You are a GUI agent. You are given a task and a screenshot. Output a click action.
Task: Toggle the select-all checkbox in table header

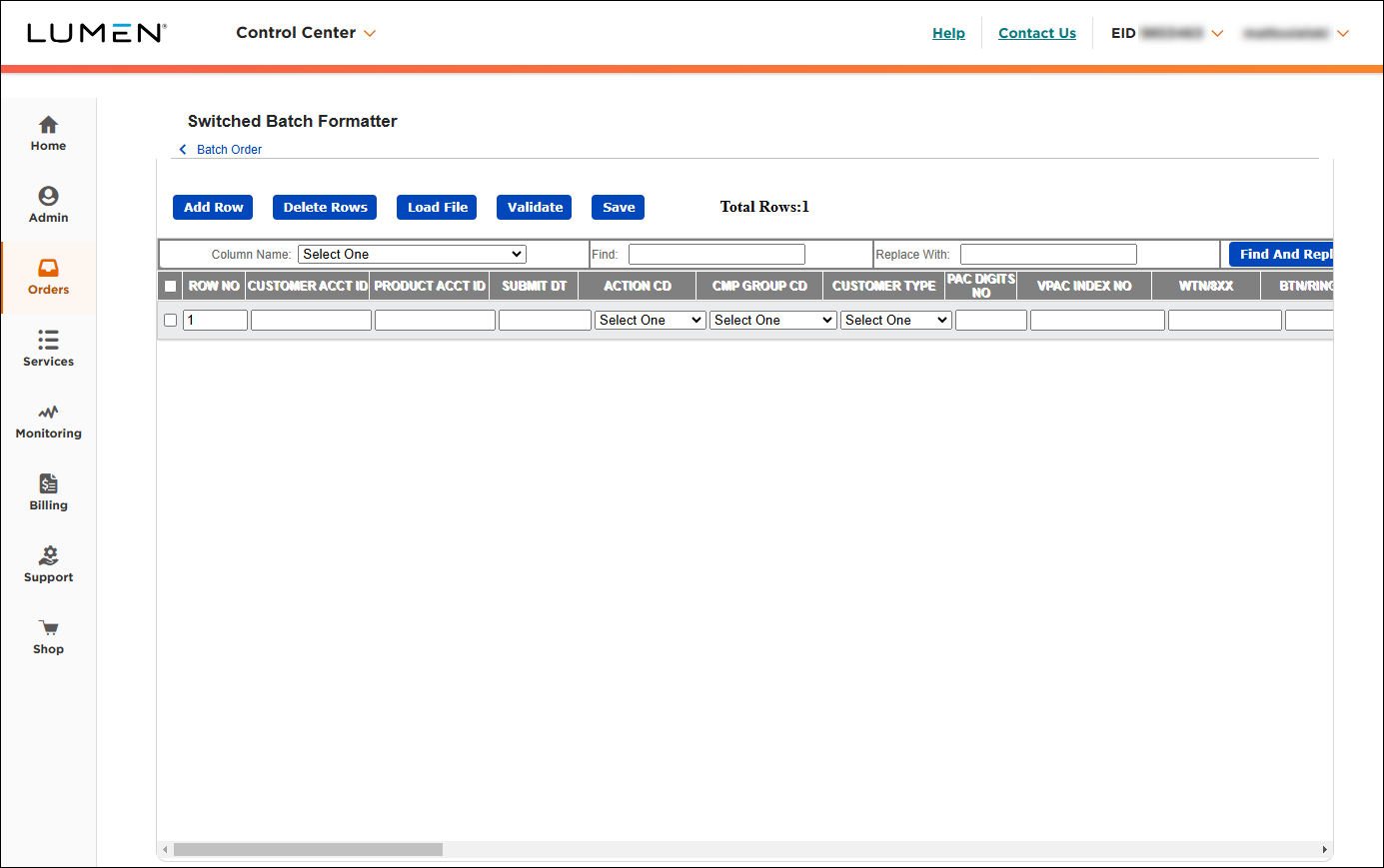(171, 287)
